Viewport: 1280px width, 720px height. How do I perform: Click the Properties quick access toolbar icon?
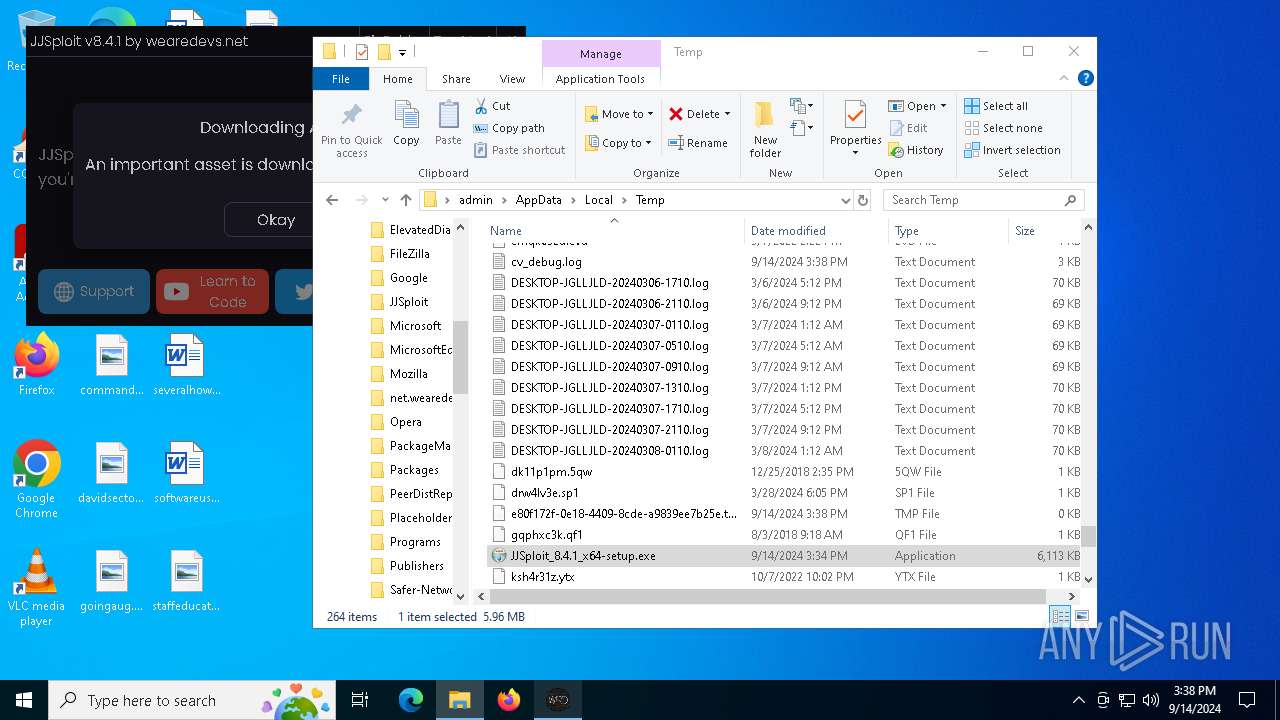pyautogui.click(x=361, y=52)
